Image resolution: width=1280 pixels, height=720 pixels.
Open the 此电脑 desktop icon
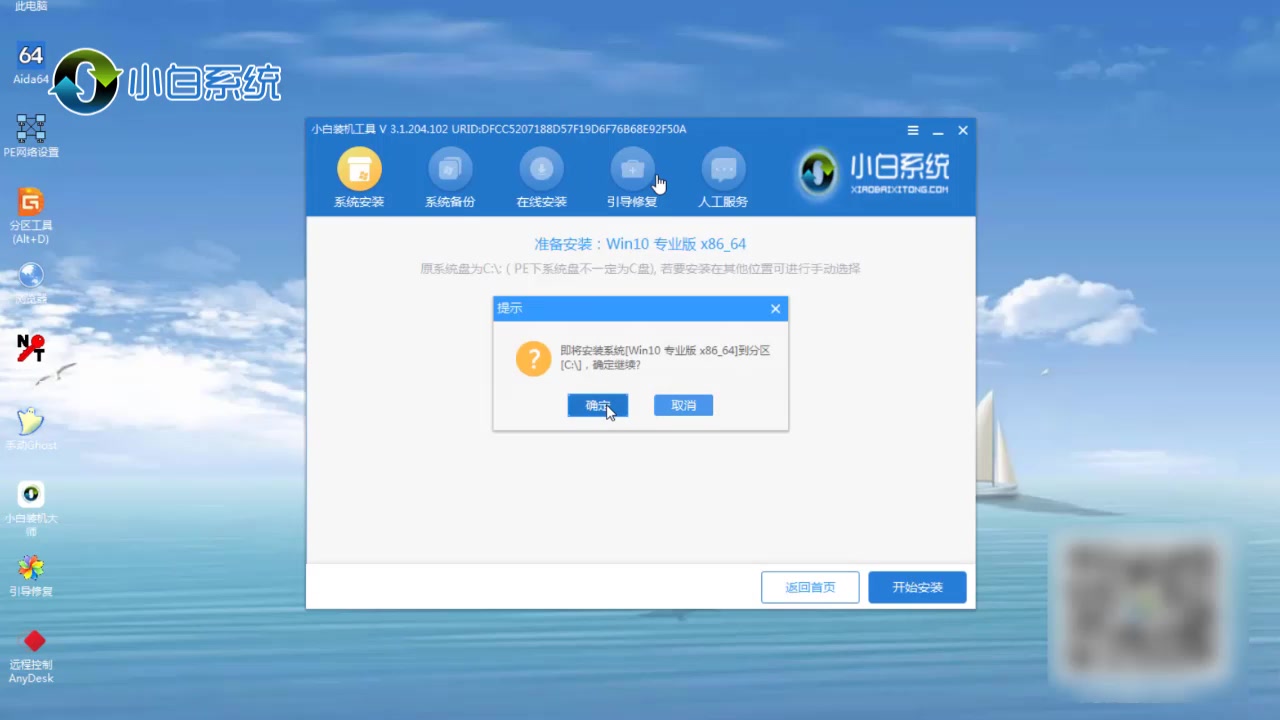click(x=31, y=6)
